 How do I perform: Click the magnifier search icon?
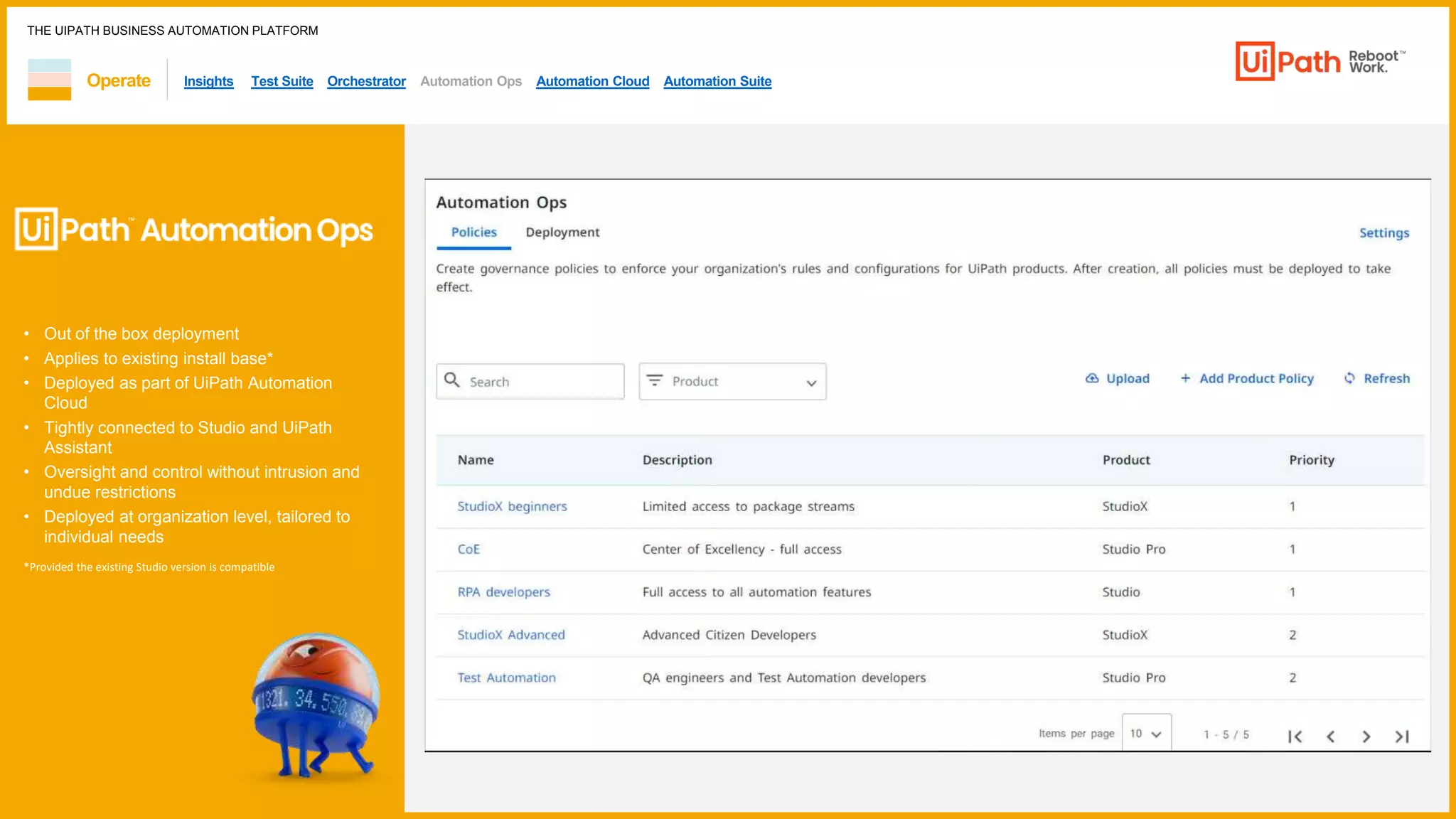pyautogui.click(x=452, y=380)
